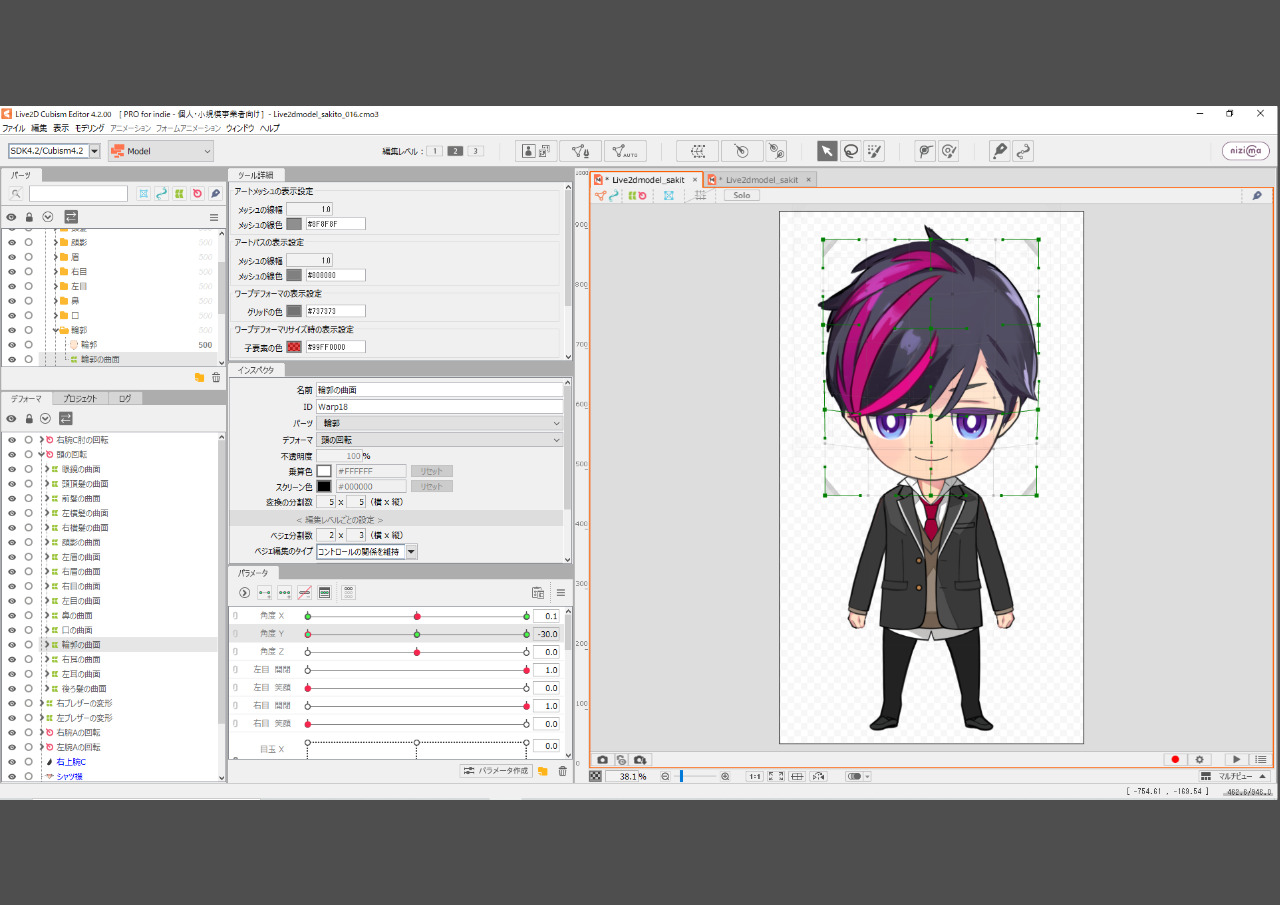Open the Model workspace dropdown
Screen dimensions: 1280x905
(x=161, y=151)
